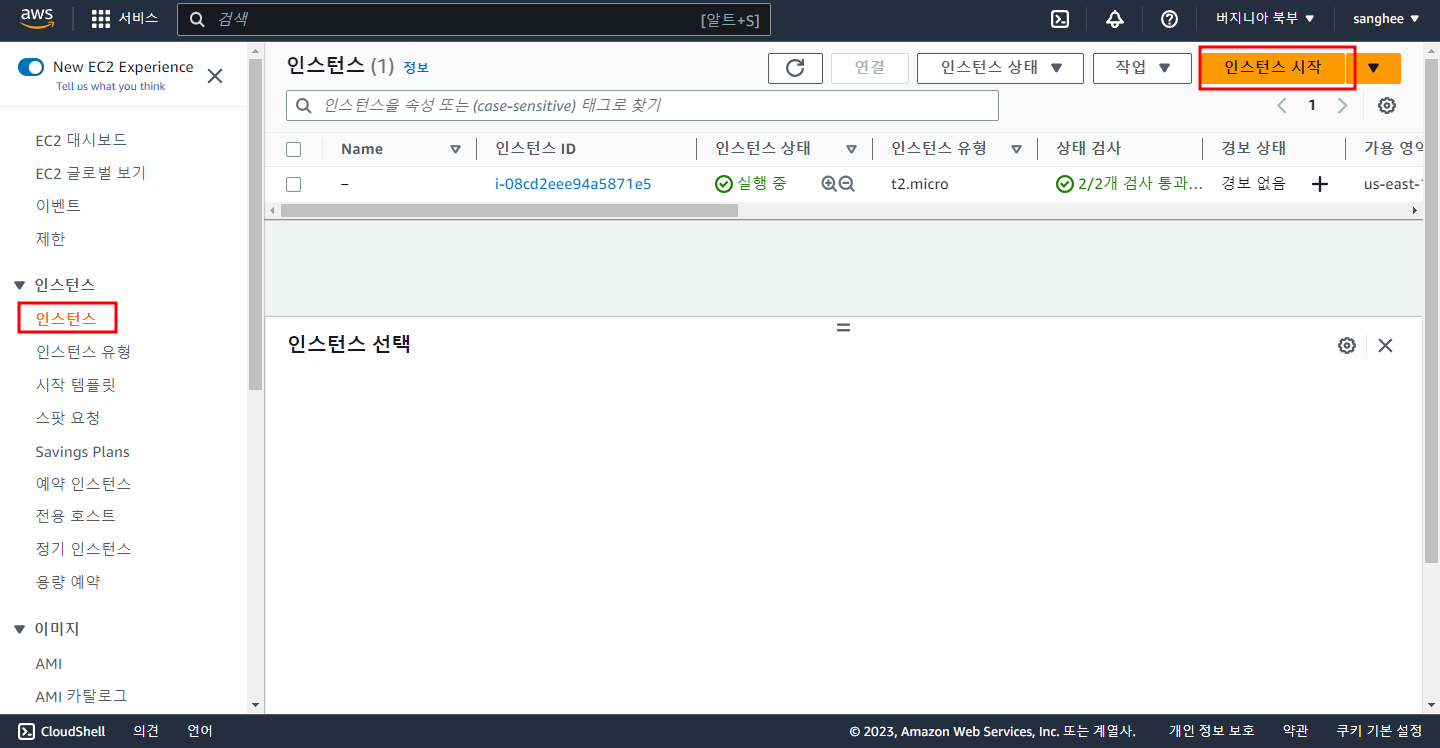Click Tell us what you think
The height and width of the screenshot is (748, 1440).
pyautogui.click(x=111, y=87)
